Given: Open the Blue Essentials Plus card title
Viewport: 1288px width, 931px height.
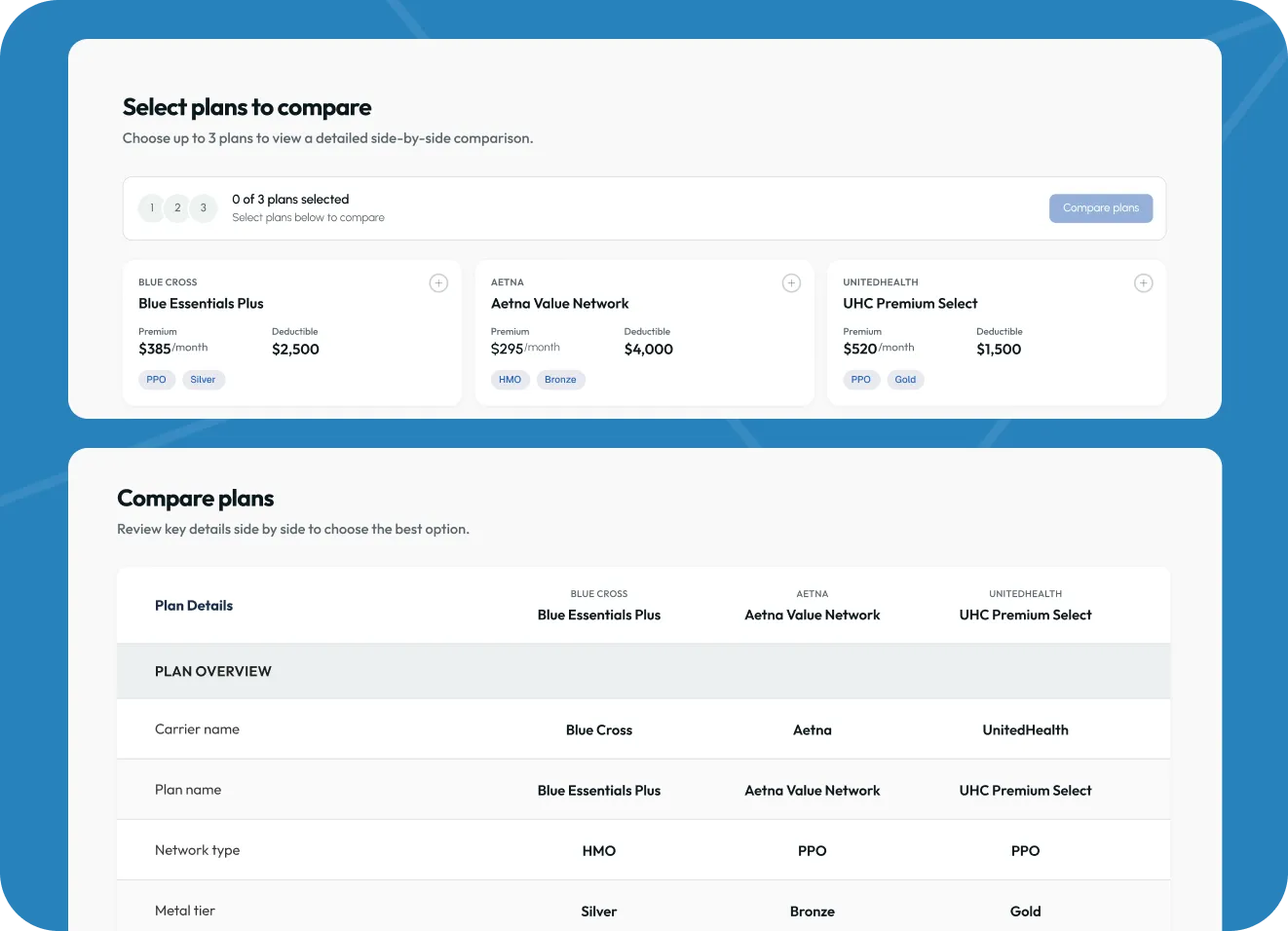Looking at the screenshot, I should (x=201, y=304).
